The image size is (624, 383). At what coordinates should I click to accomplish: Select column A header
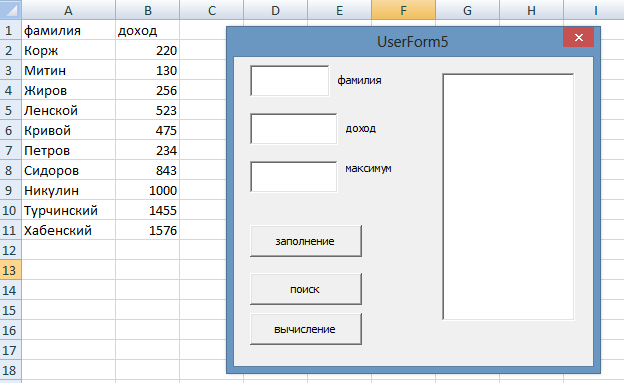point(68,10)
